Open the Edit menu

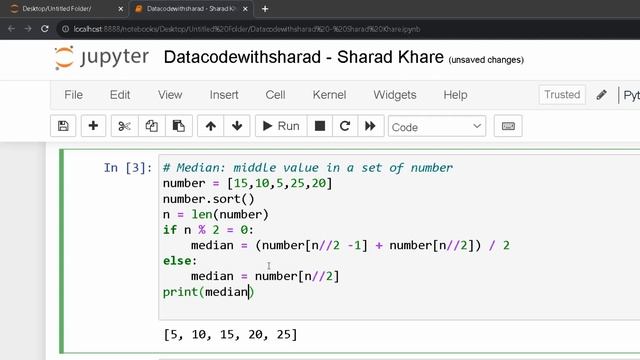pyautogui.click(x=120, y=95)
